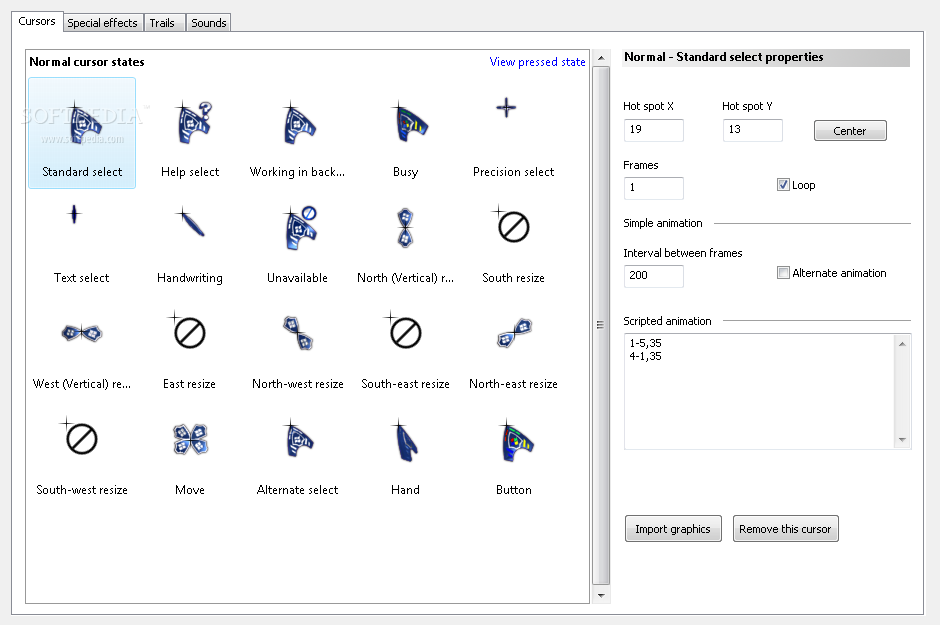Enable the Alternate animation checkbox

(783, 273)
